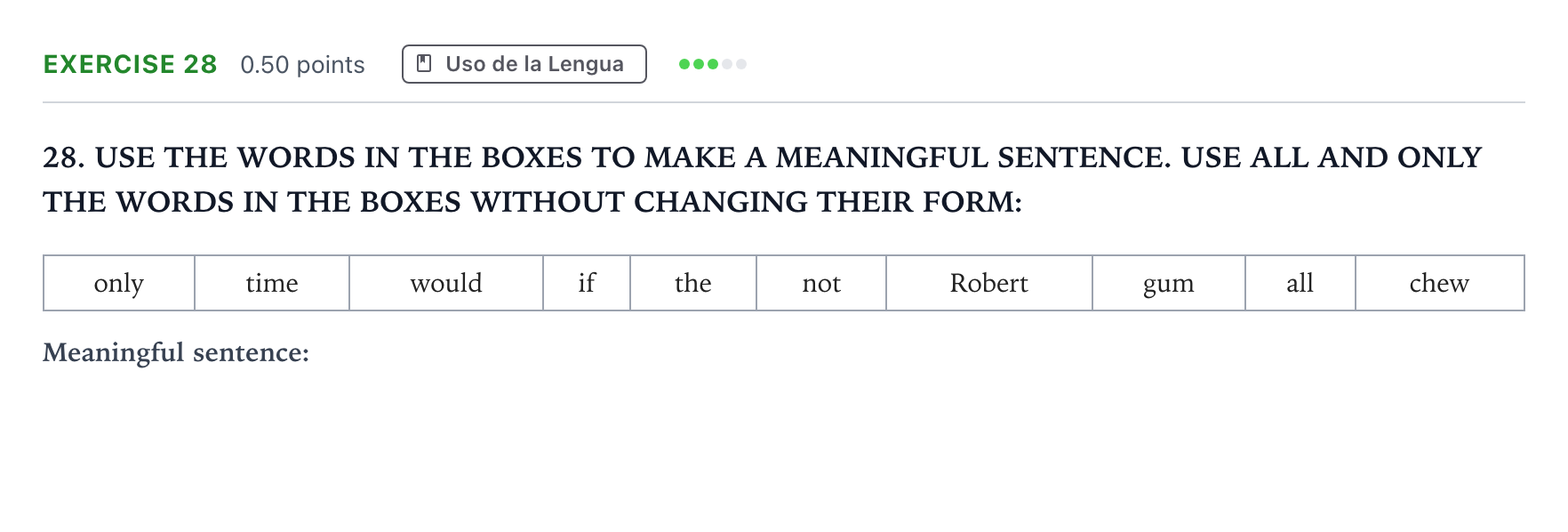Viewport: 1568px width, 532px height.
Task: Select the word box 'chew'
Action: coord(1440,283)
